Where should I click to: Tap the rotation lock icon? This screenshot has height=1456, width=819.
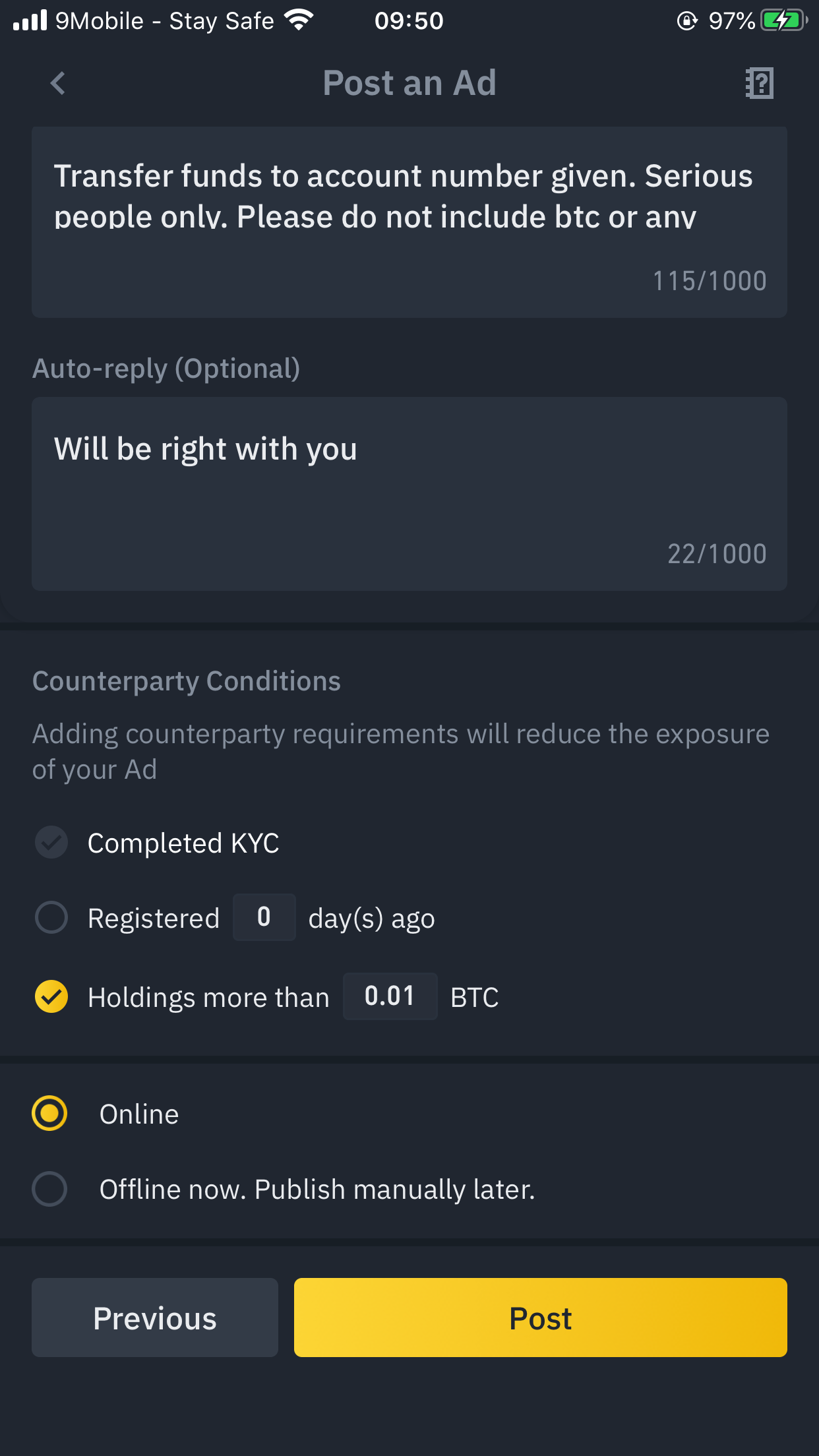[x=687, y=21]
